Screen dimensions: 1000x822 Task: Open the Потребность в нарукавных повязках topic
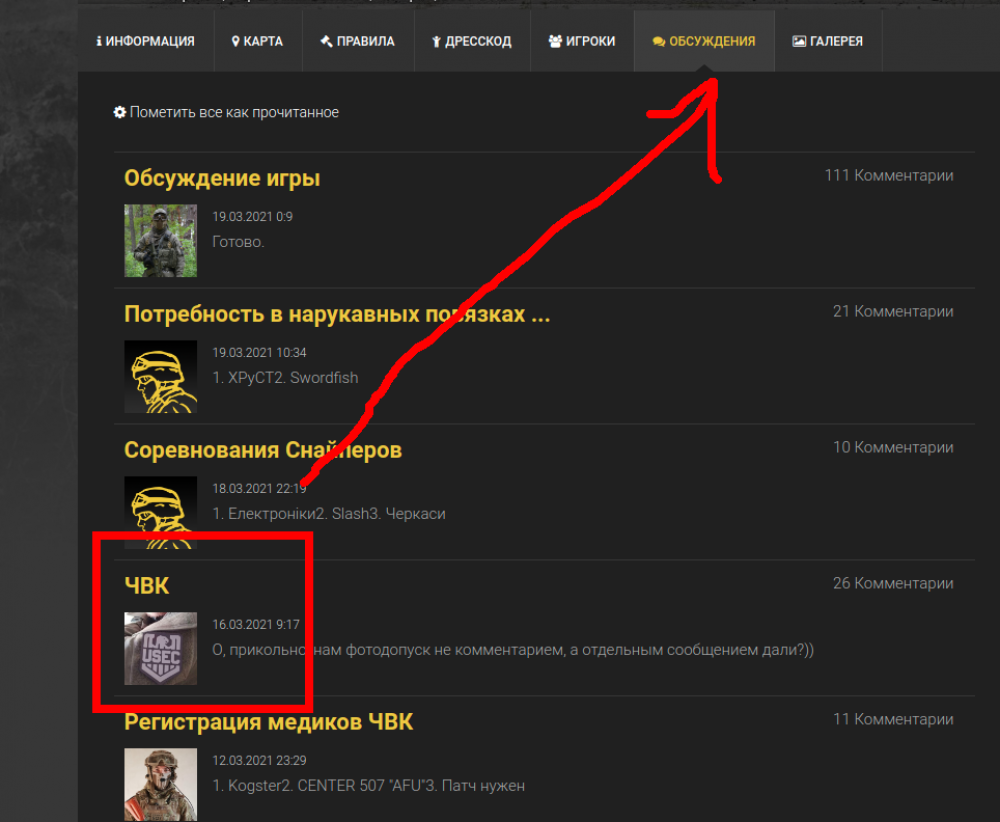click(337, 315)
